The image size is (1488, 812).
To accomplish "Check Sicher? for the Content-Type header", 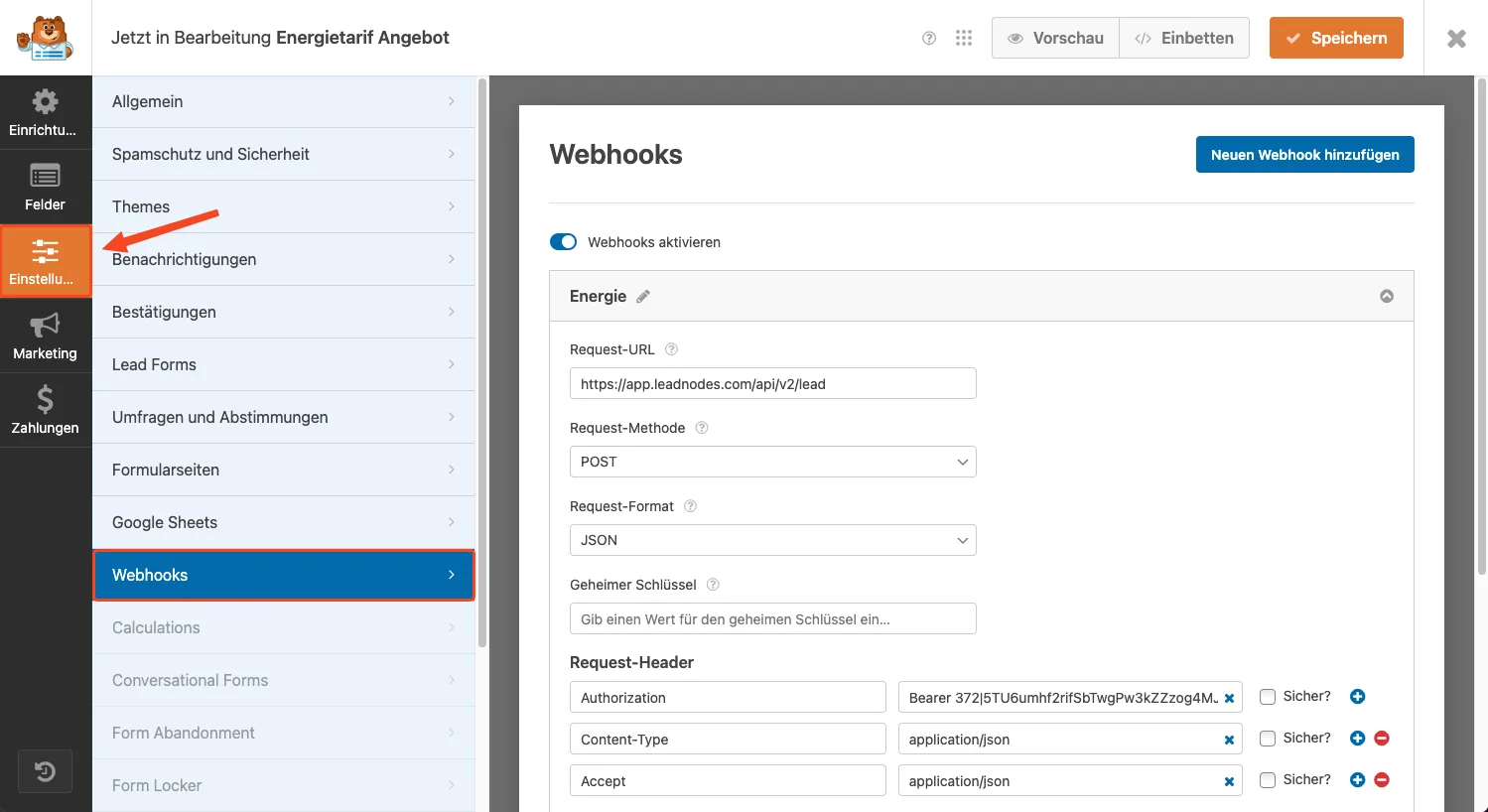I will tap(1268, 739).
